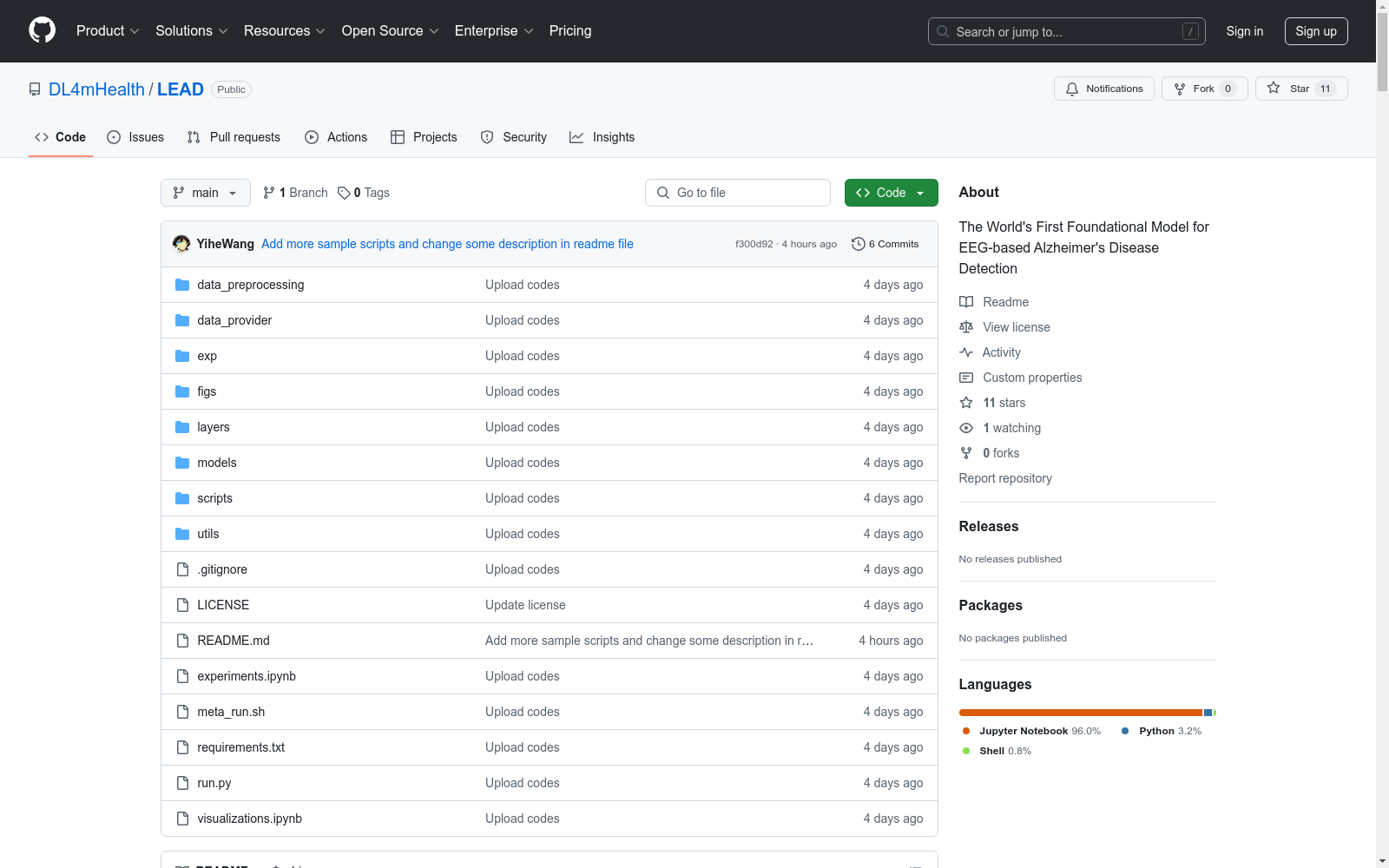The height and width of the screenshot is (868, 1389).
Task: Click the Sign up button
Action: coord(1316,31)
